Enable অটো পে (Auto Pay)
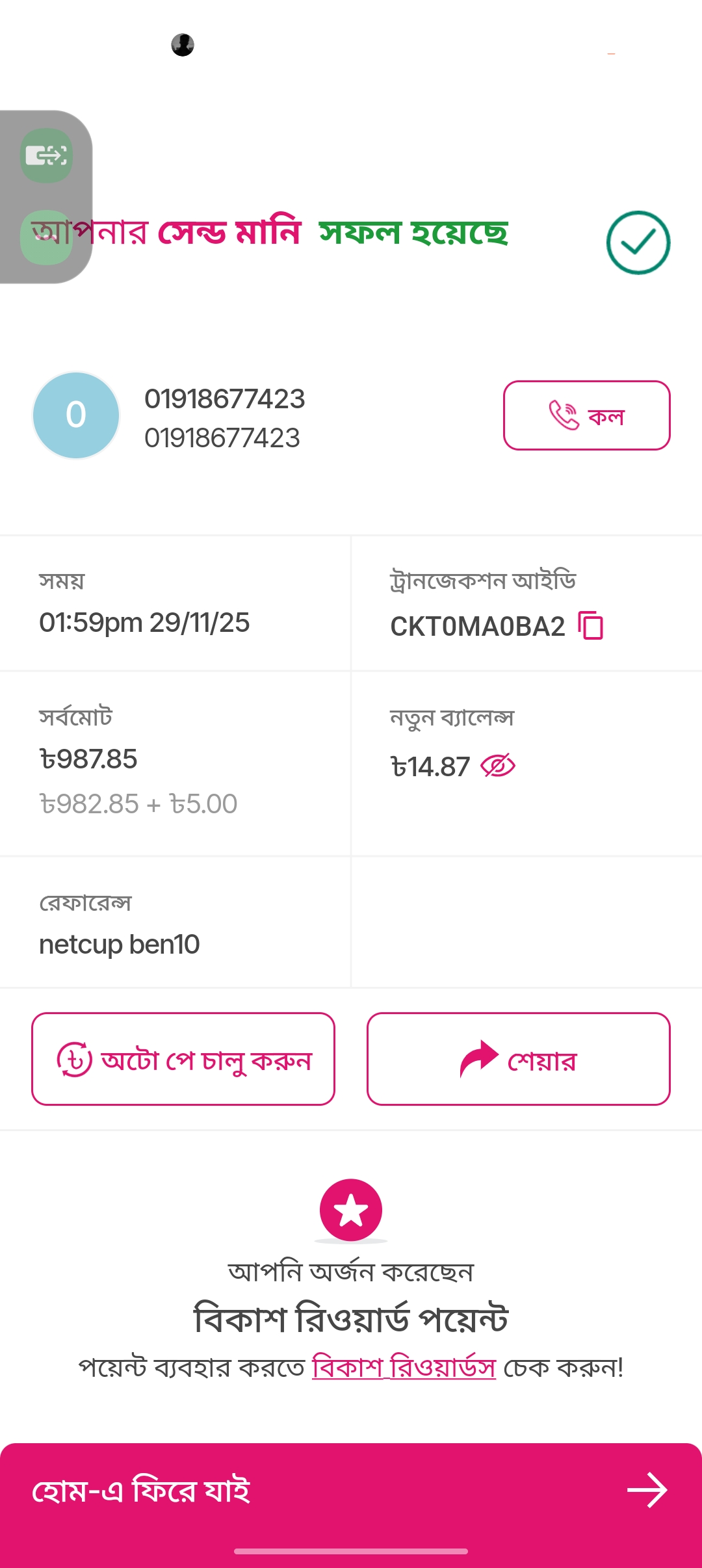 (x=183, y=1059)
